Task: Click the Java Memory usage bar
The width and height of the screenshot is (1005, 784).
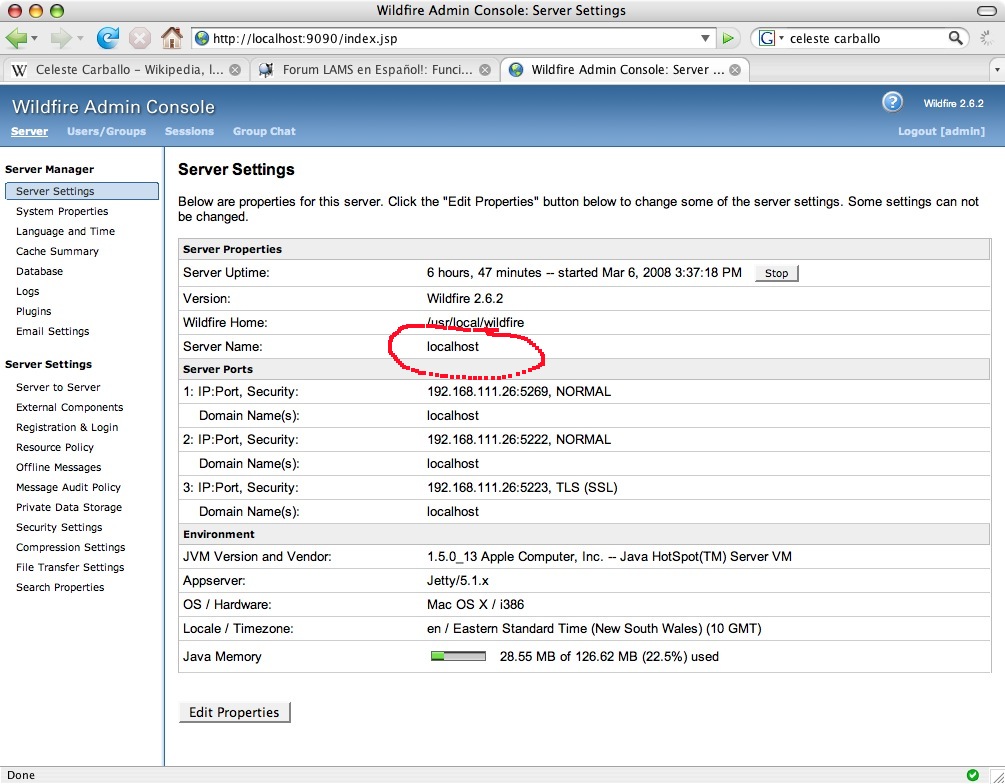Action: tap(458, 657)
